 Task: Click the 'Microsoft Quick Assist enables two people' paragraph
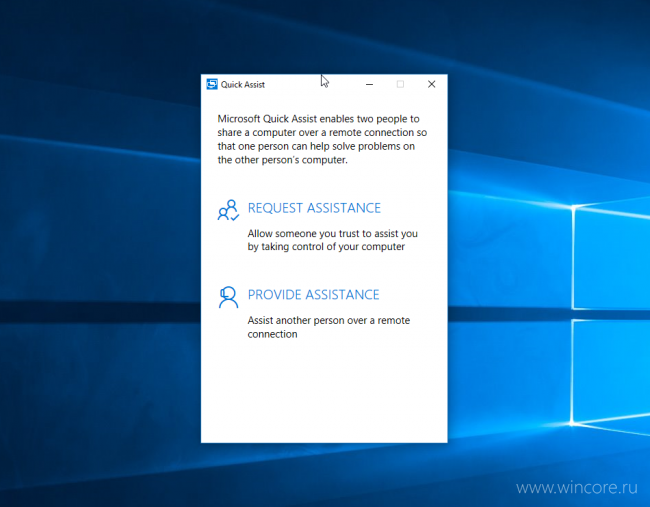(322, 139)
